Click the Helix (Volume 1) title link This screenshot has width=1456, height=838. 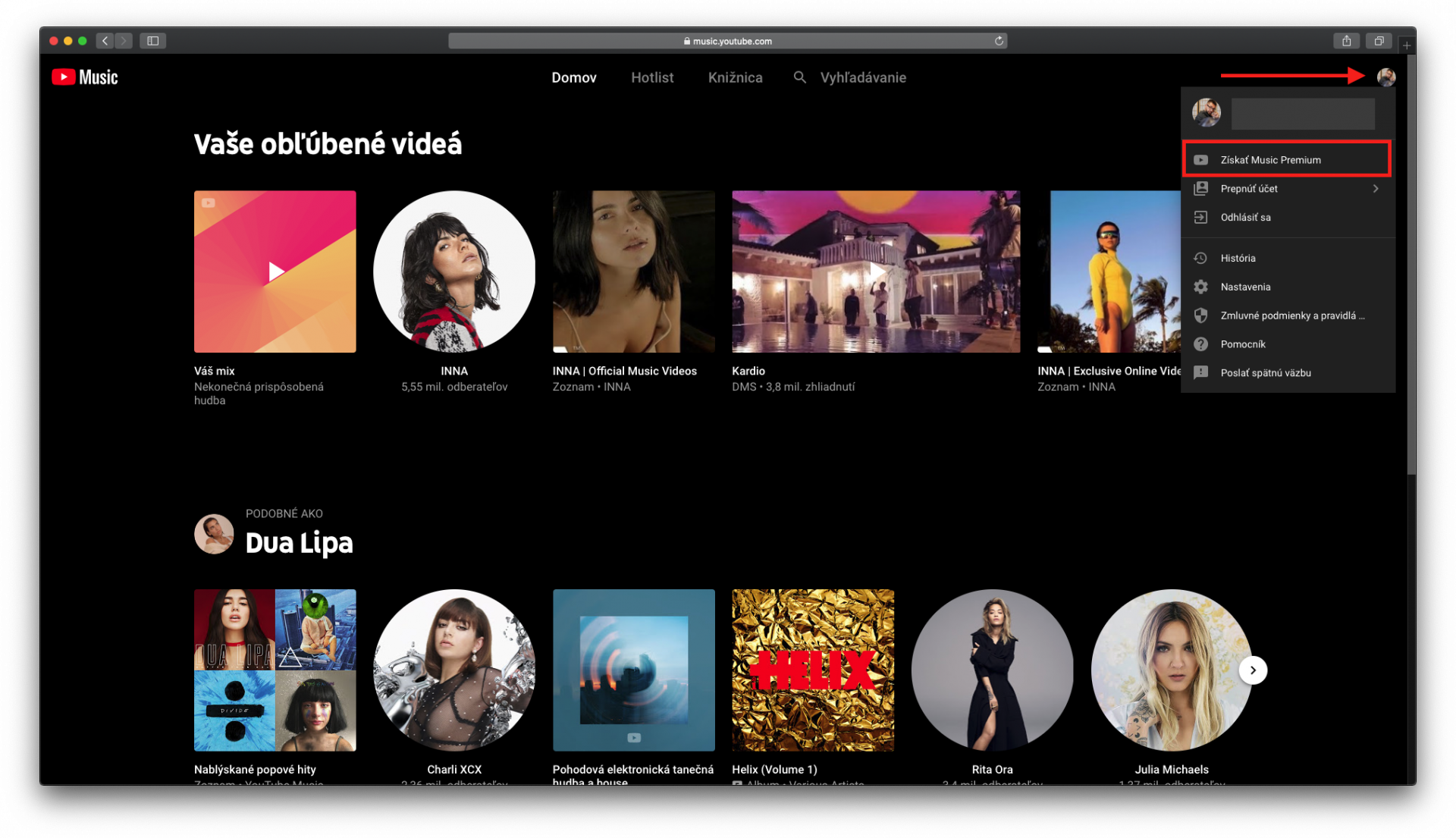(774, 770)
